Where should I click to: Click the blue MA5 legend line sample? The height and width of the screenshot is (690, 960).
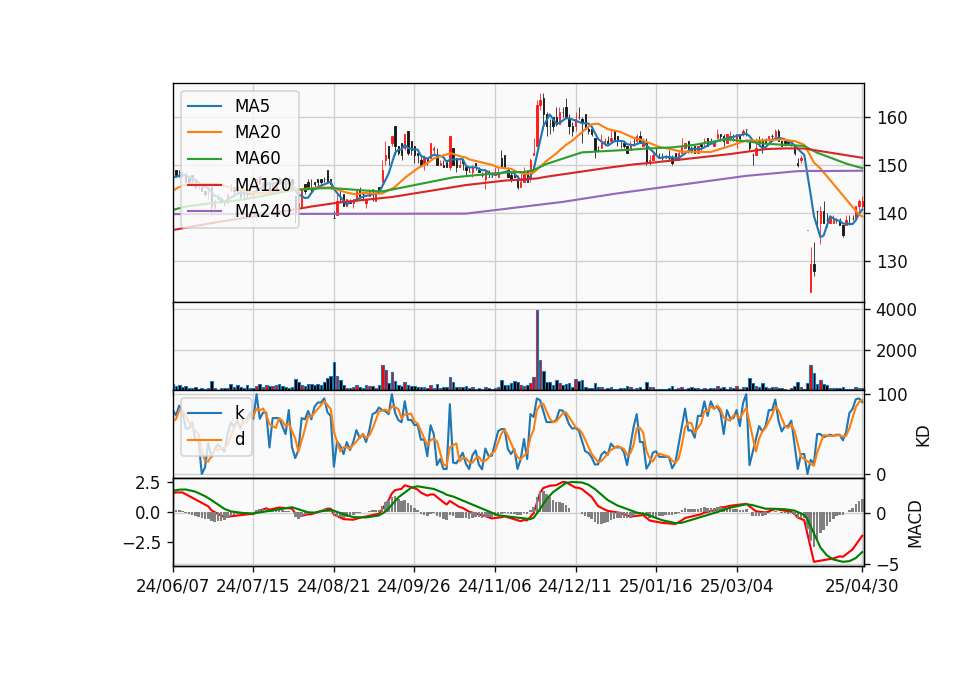204,107
